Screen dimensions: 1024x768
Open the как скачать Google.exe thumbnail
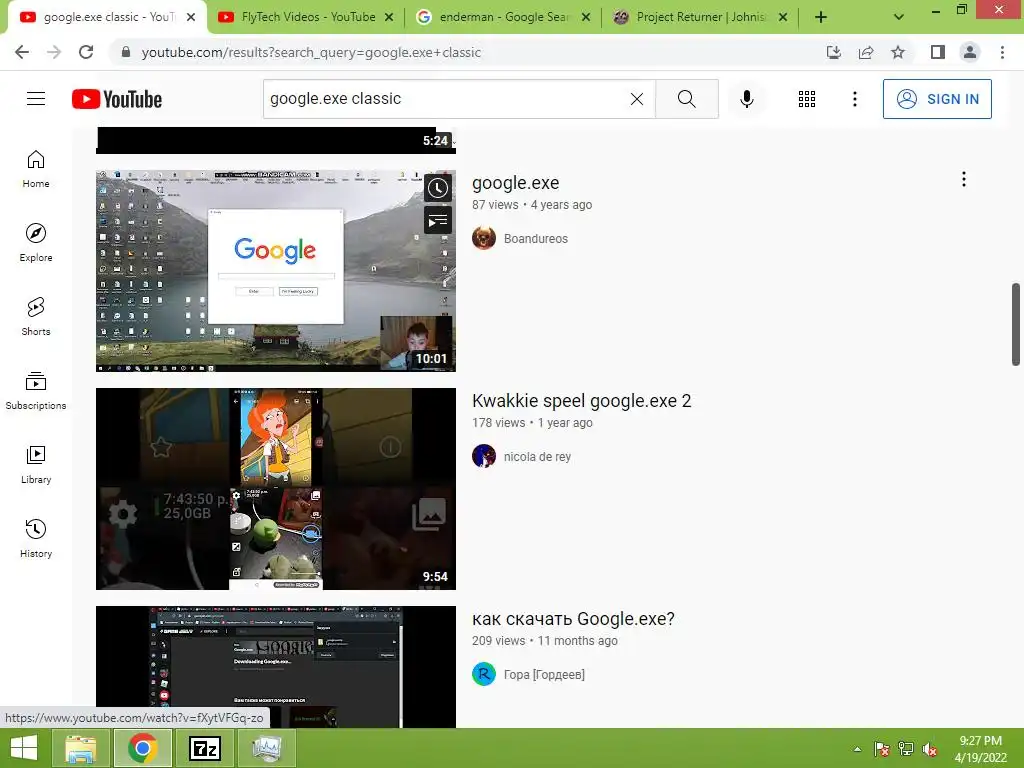pyautogui.click(x=276, y=667)
